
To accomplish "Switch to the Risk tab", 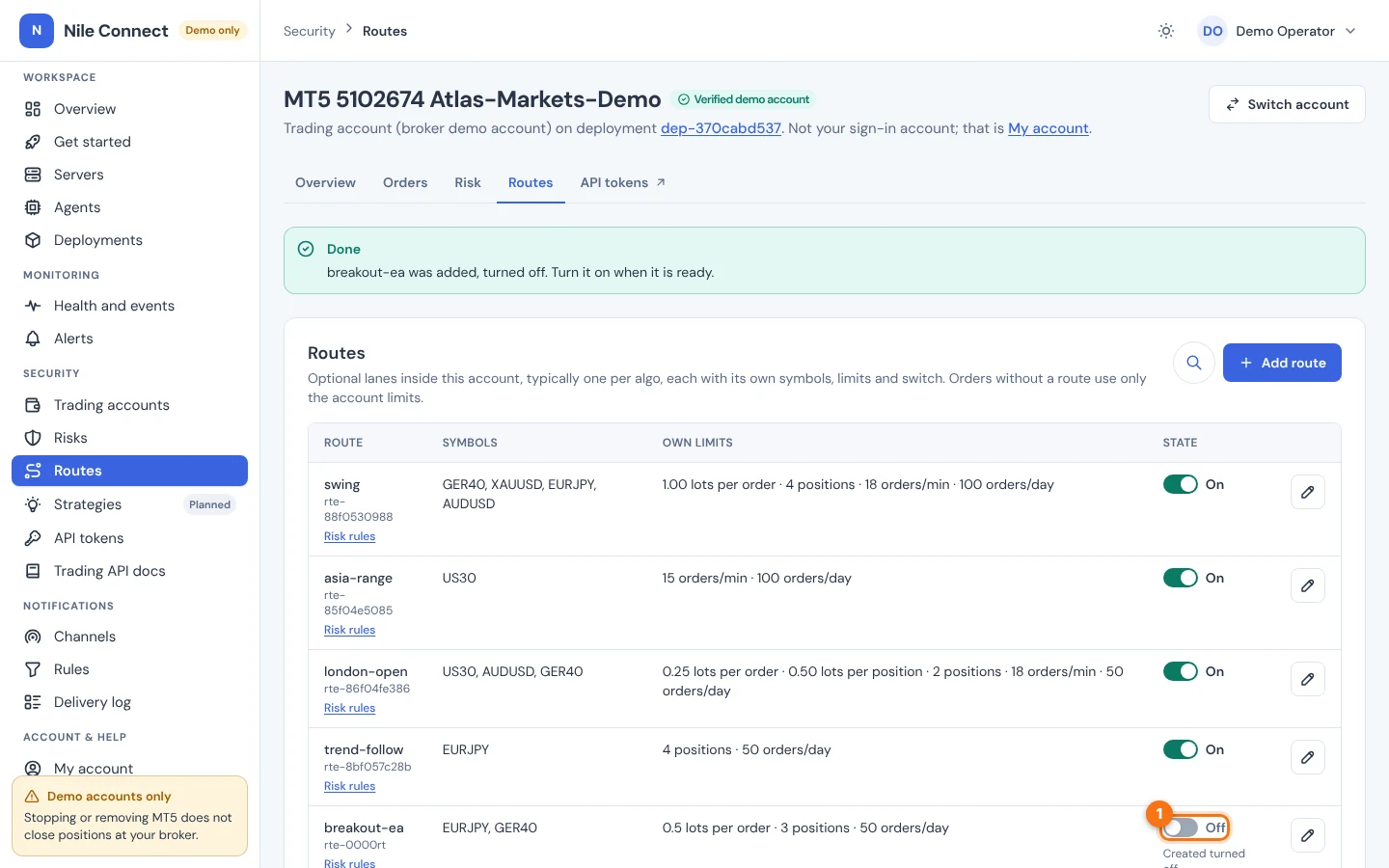I will 468,182.
